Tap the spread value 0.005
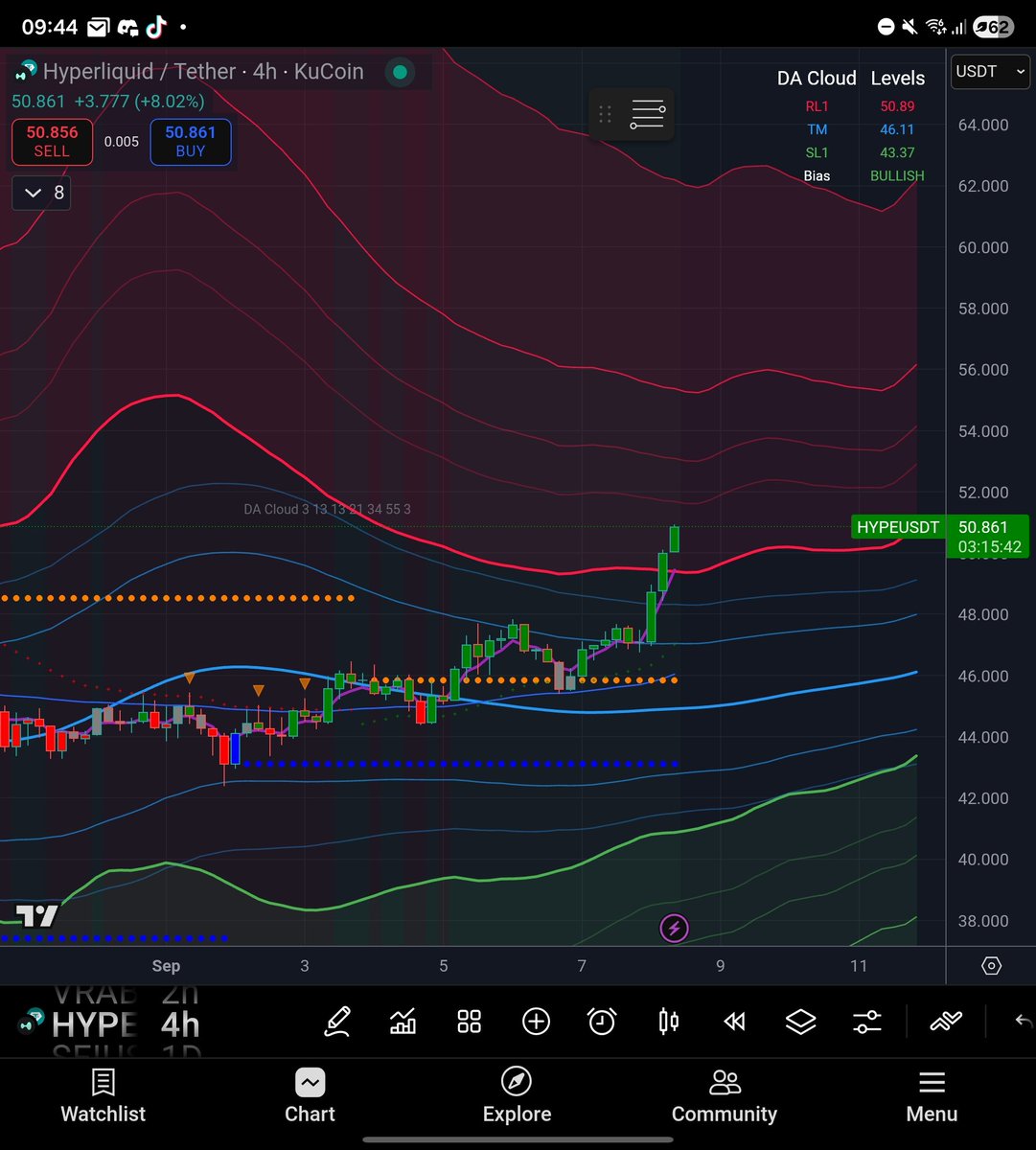This screenshot has width=1036, height=1150. 122,142
